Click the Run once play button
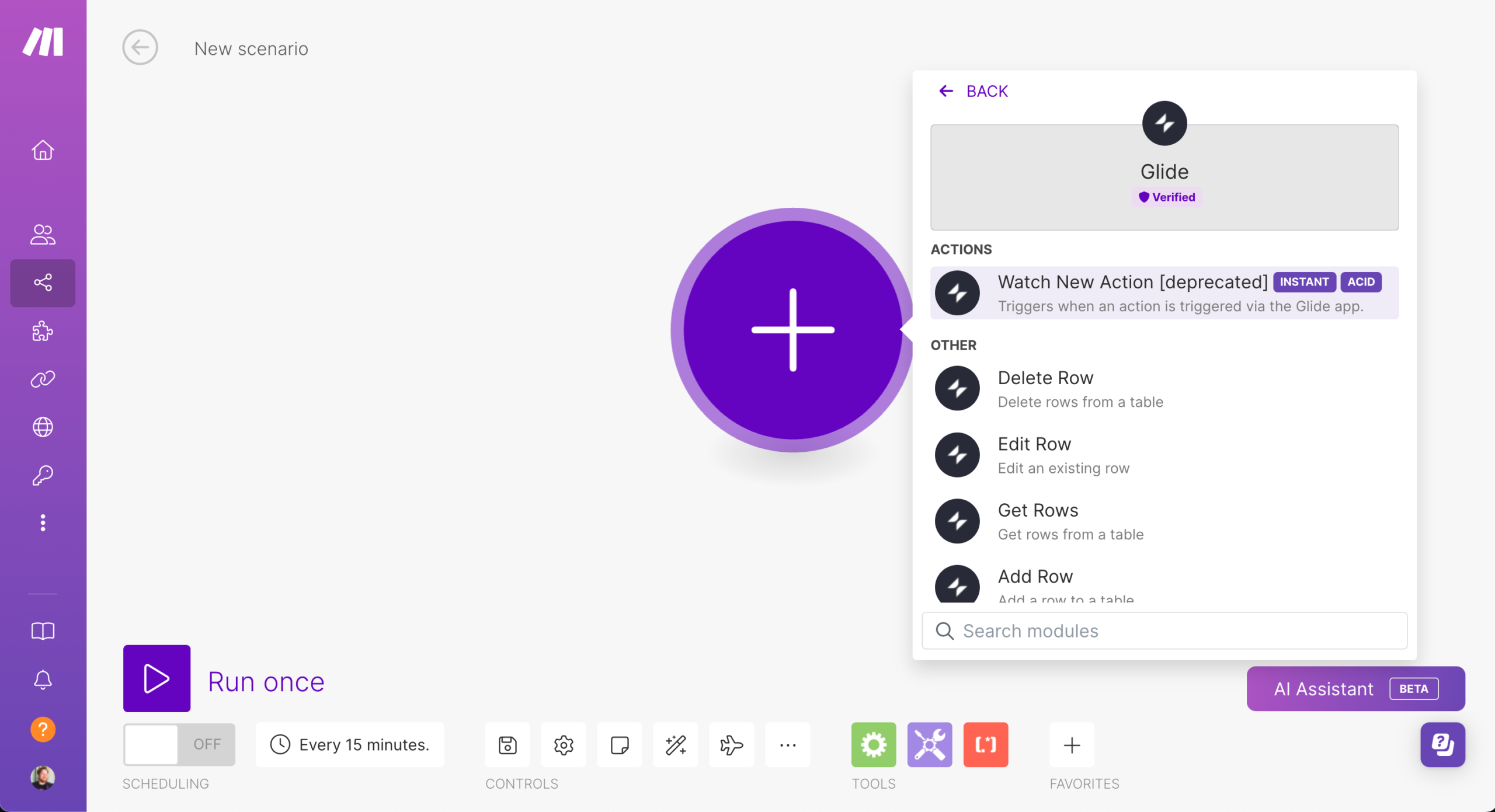Screen dimensions: 1495x812 click(157, 678)
